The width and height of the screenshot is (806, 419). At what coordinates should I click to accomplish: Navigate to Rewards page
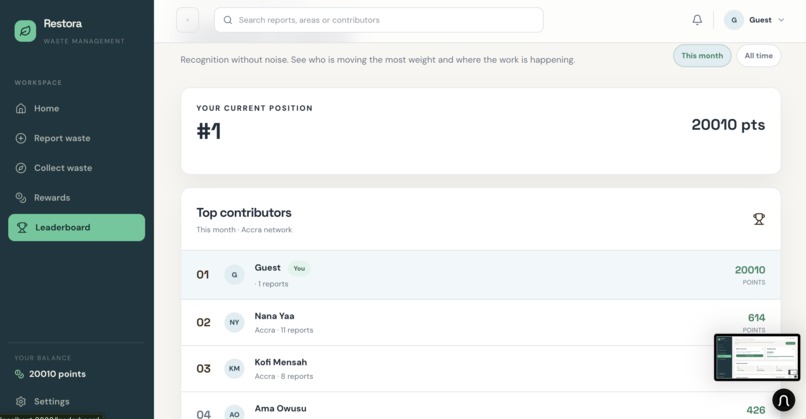click(x=77, y=198)
